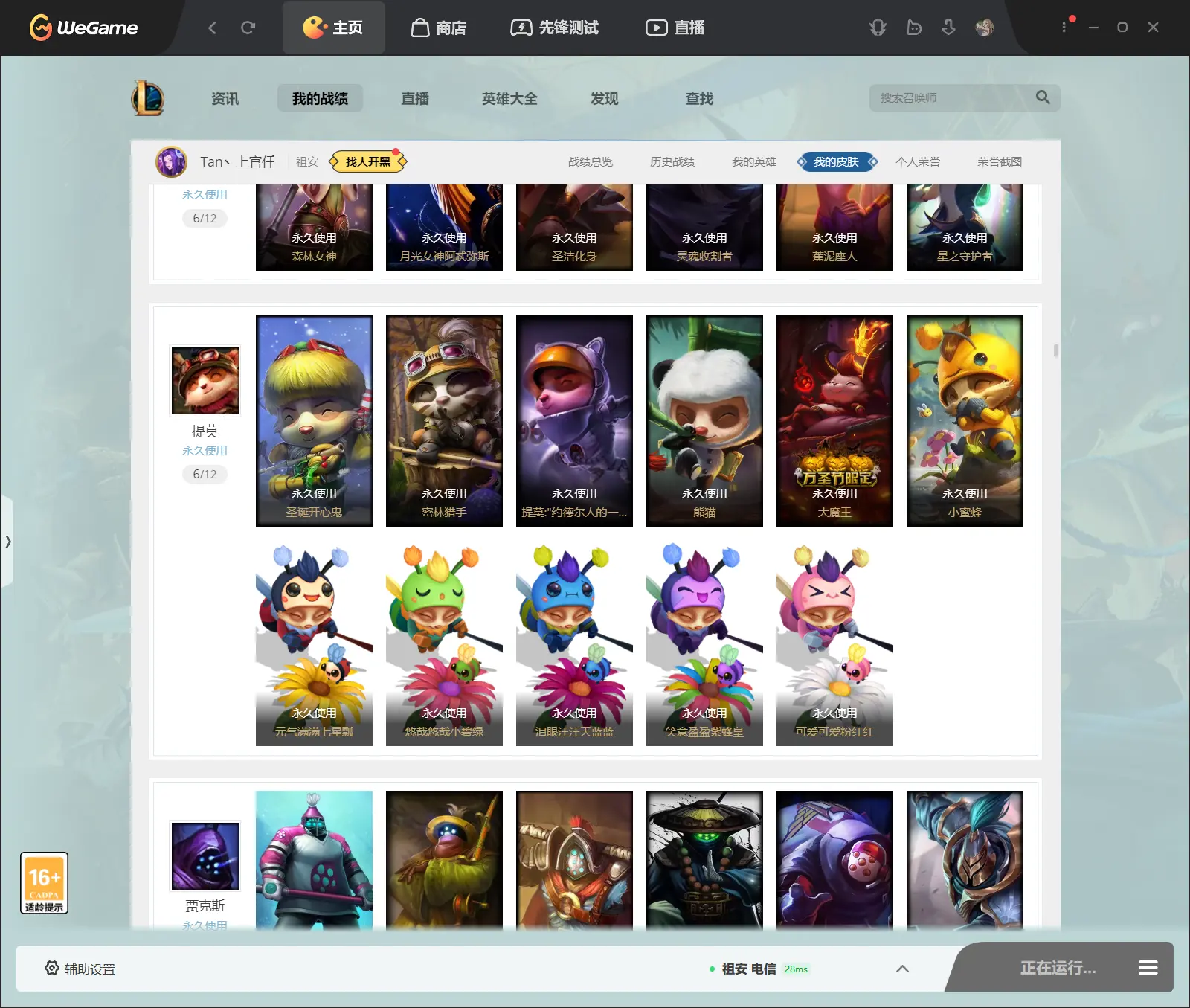Open League 直播 section
The image size is (1190, 1008).
[414, 98]
